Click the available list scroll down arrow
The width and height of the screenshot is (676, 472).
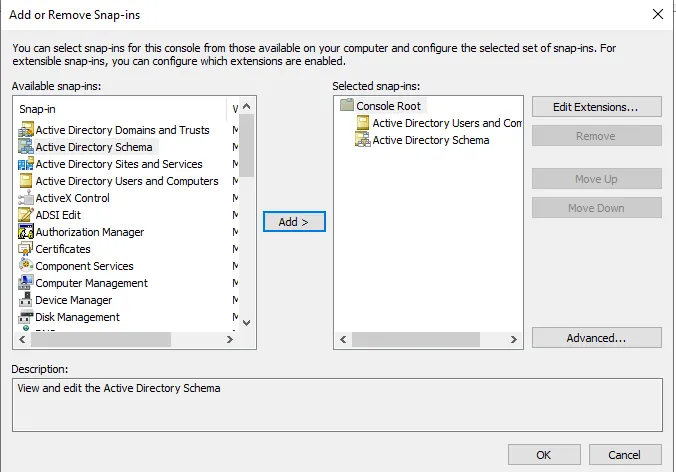(247, 322)
